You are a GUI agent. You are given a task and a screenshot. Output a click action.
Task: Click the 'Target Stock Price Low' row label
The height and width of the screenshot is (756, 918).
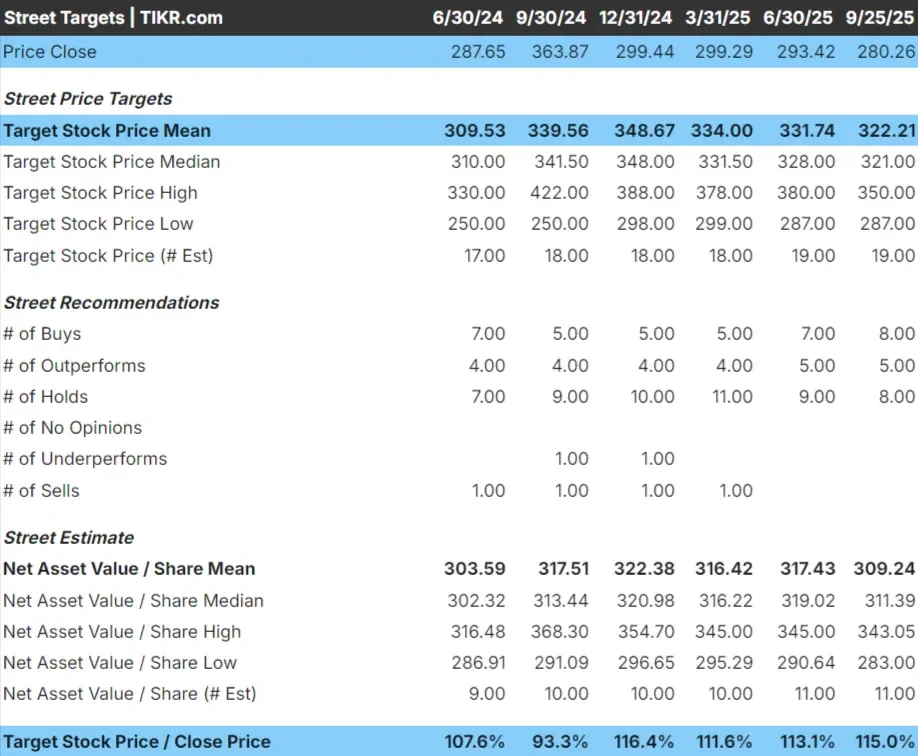click(98, 224)
